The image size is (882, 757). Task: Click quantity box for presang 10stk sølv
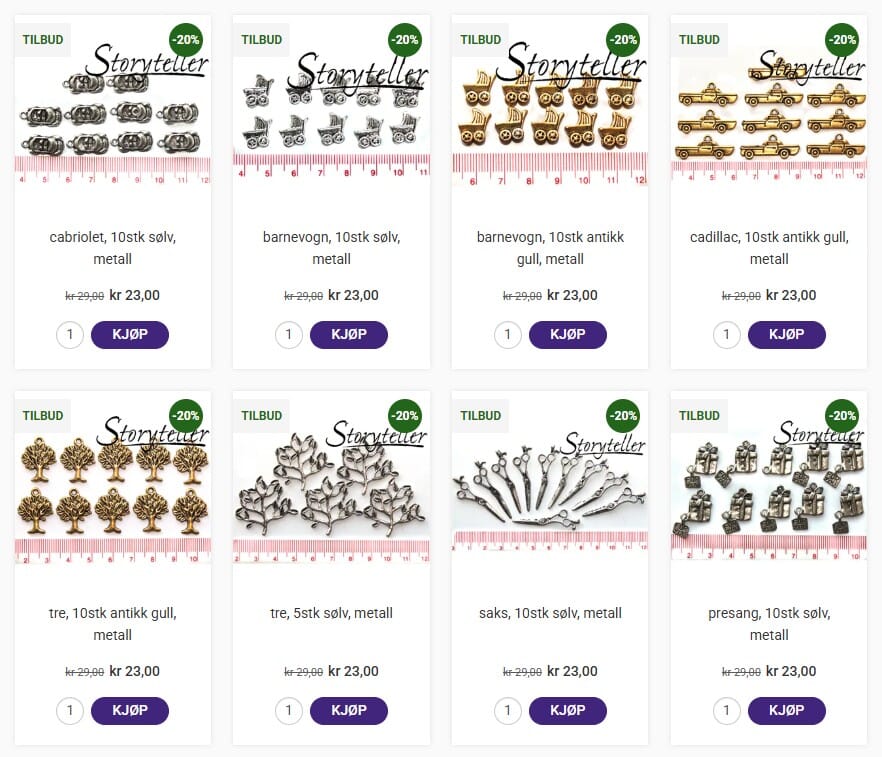(x=726, y=710)
